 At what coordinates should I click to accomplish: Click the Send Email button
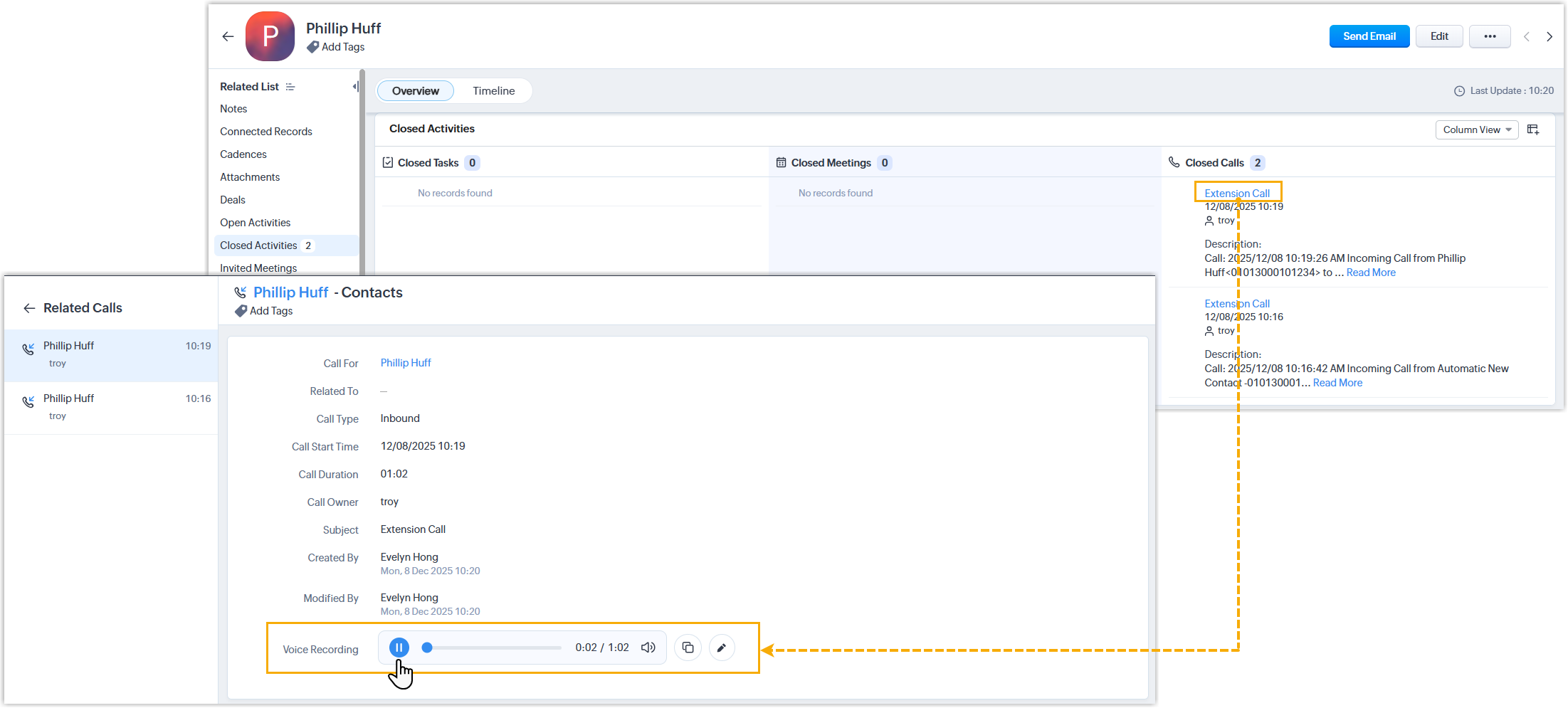[x=1369, y=36]
